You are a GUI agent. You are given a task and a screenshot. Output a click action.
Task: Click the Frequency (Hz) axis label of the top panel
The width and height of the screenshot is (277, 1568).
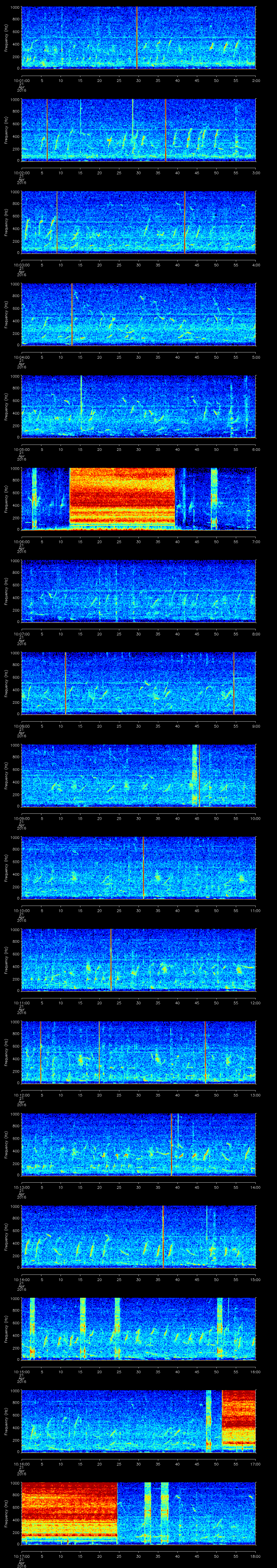click(x=6, y=38)
